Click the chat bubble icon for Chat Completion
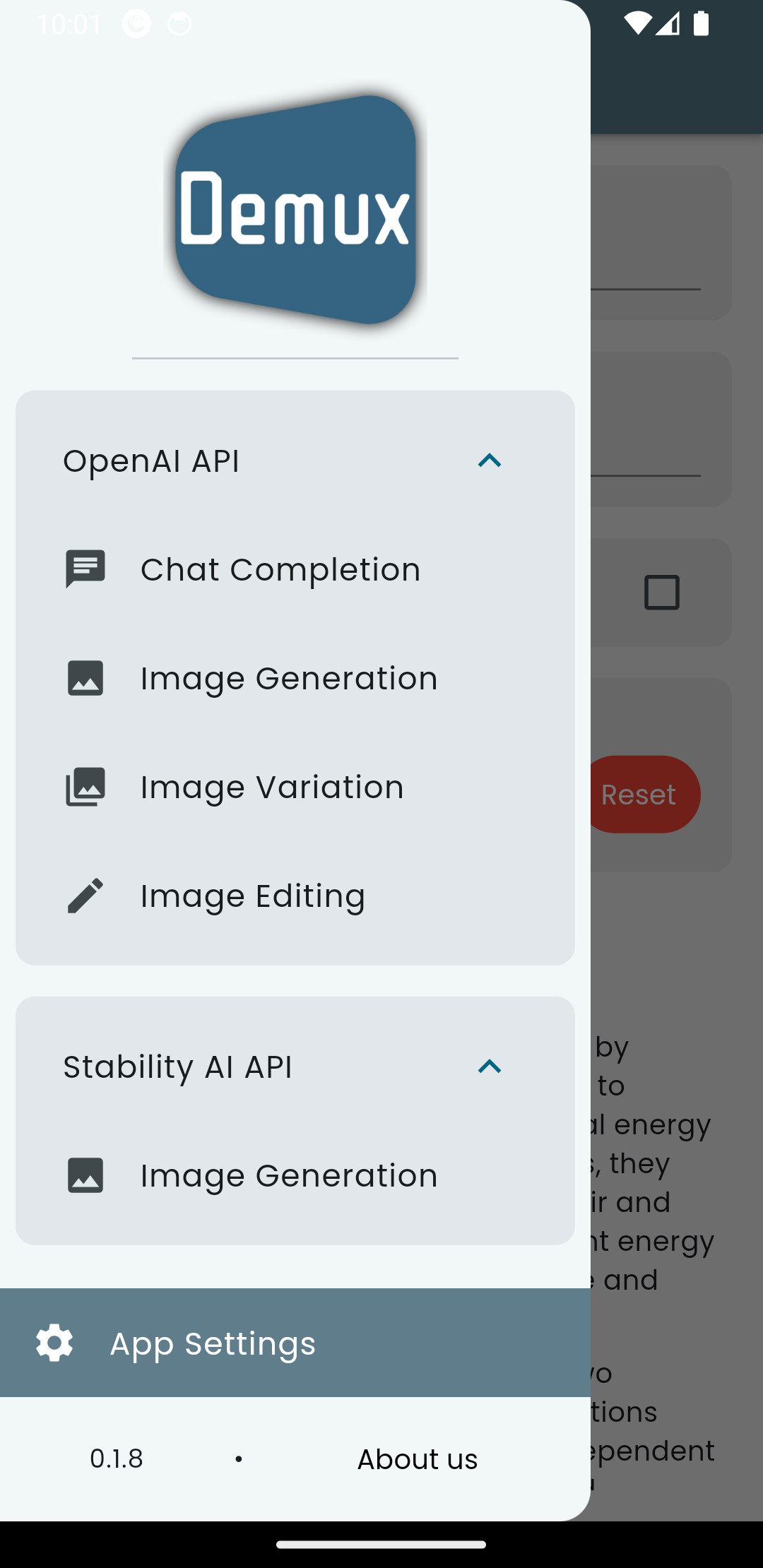The image size is (763, 1568). [x=85, y=569]
